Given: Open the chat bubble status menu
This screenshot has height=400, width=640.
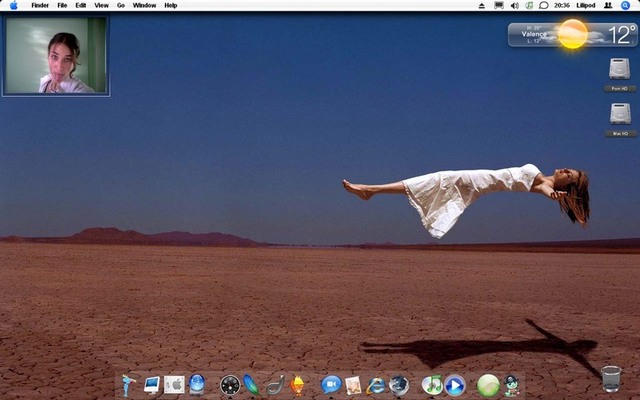Looking at the screenshot, I should click(x=544, y=5).
